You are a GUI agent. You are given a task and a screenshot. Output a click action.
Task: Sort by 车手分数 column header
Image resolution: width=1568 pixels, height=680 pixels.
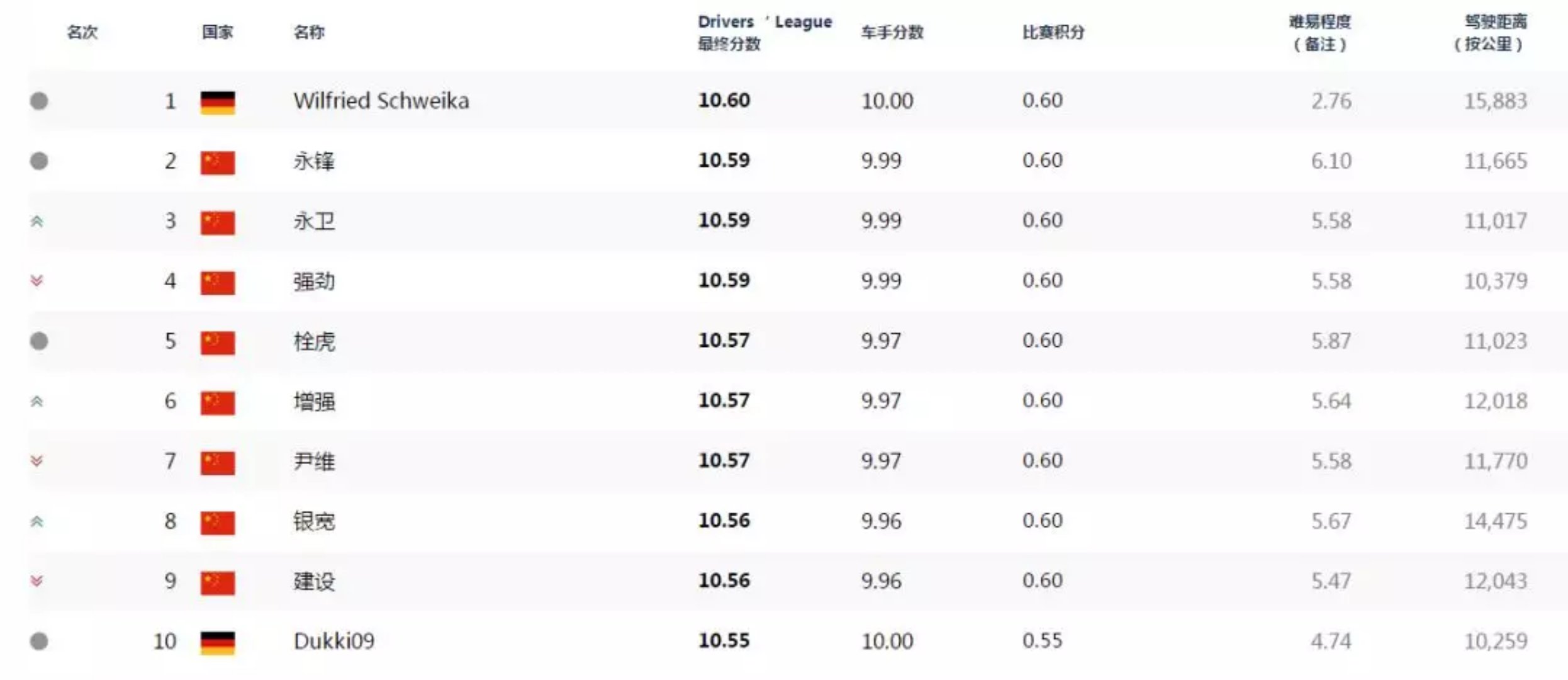point(892,32)
